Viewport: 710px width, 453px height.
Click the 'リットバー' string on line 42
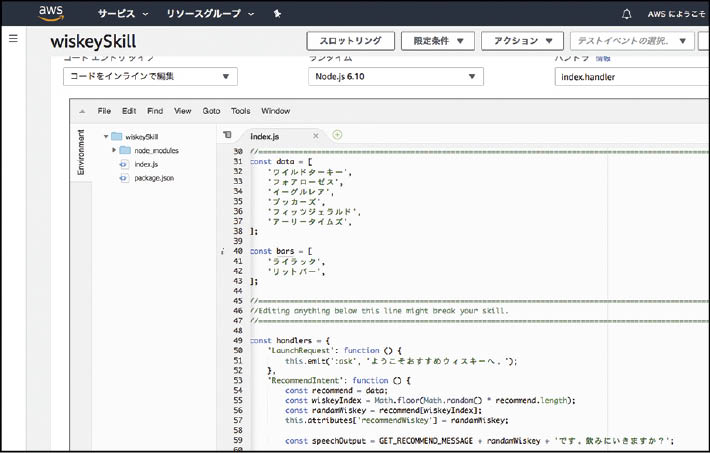click(x=294, y=271)
